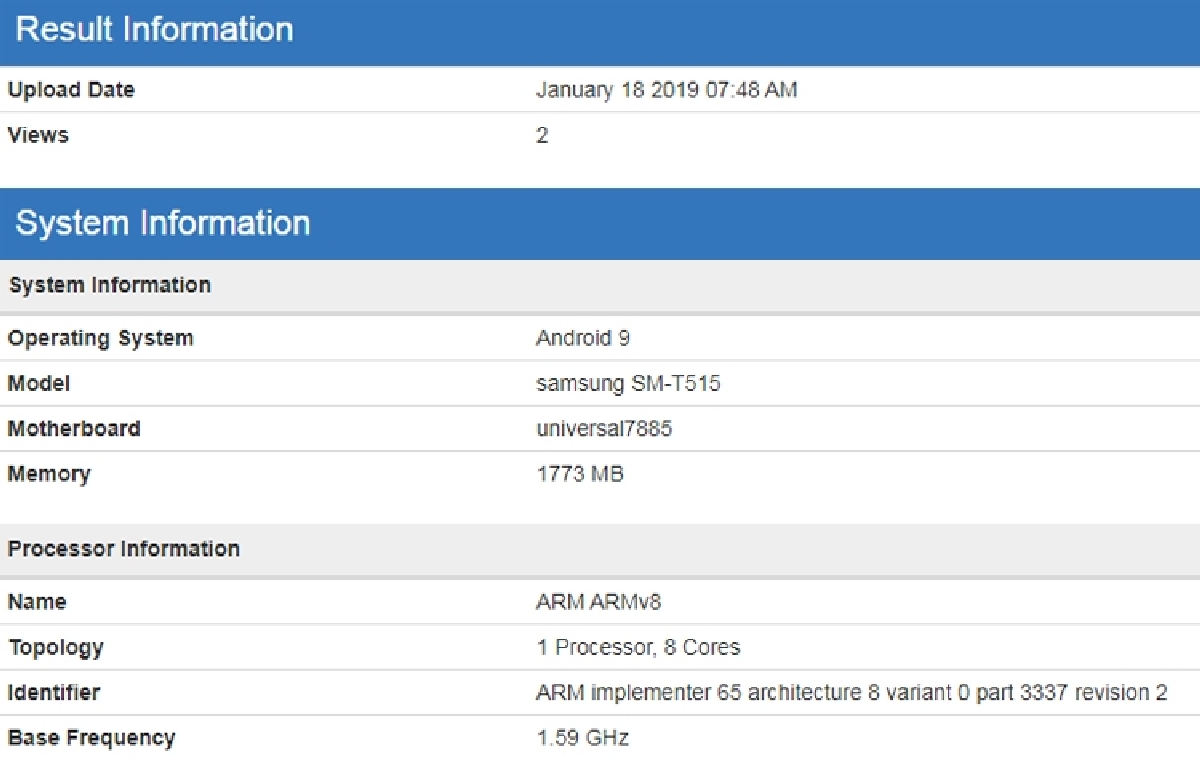
Task: Click the ARM ARMv8 processor name
Action: coord(598,602)
